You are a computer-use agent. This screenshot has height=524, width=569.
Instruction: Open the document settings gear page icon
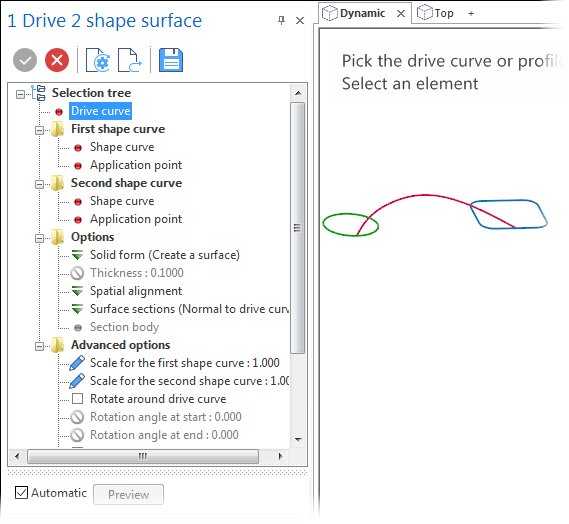coord(98,60)
